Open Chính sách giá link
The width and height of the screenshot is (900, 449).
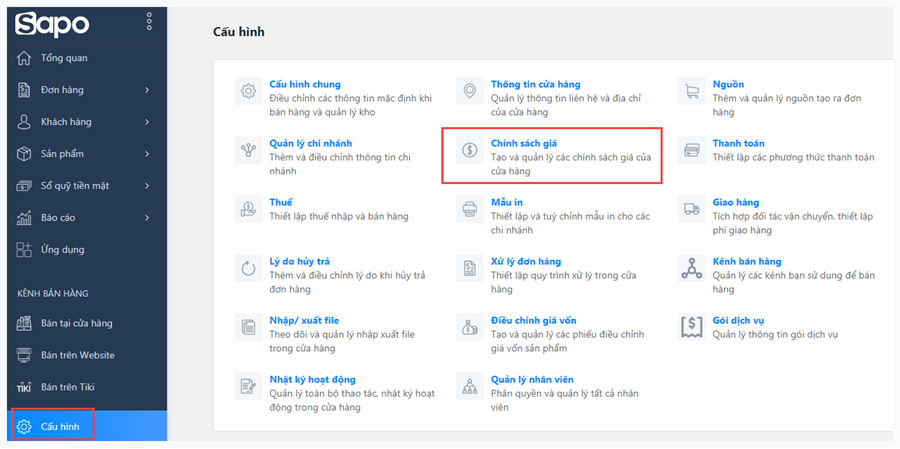click(x=524, y=144)
